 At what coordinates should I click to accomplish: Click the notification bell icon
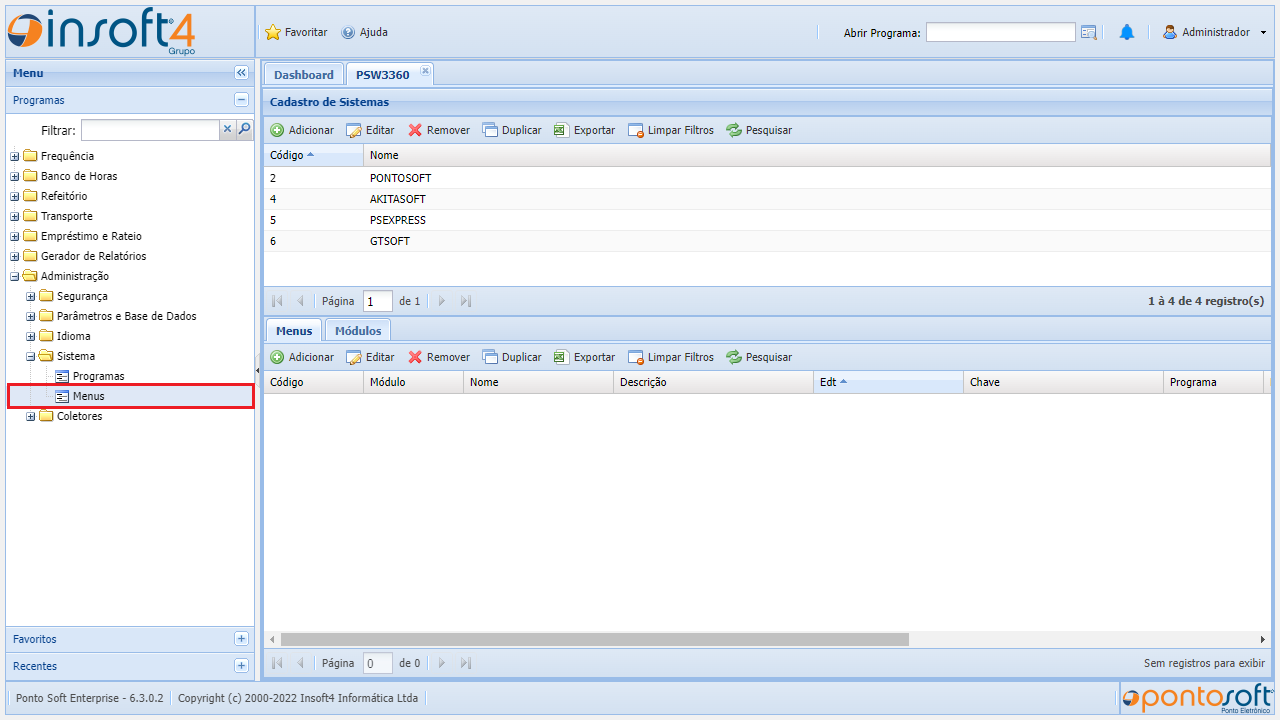pos(1126,33)
